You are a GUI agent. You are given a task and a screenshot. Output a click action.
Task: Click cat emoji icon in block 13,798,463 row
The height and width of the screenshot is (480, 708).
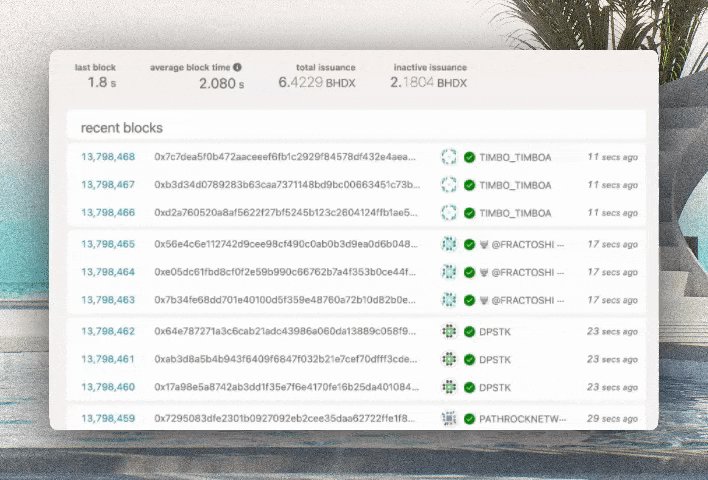[484, 301]
